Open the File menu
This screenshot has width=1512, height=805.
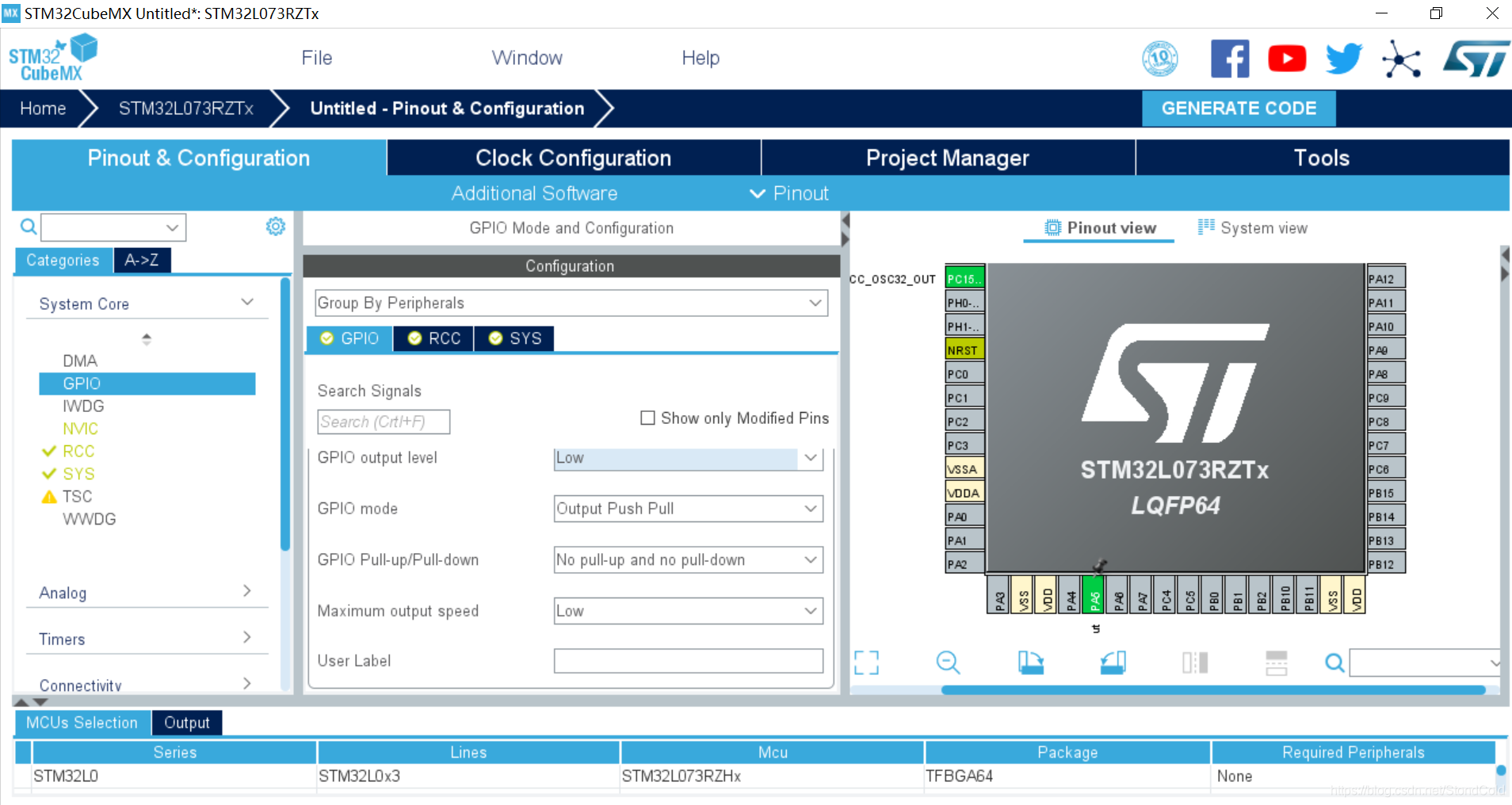[317, 58]
